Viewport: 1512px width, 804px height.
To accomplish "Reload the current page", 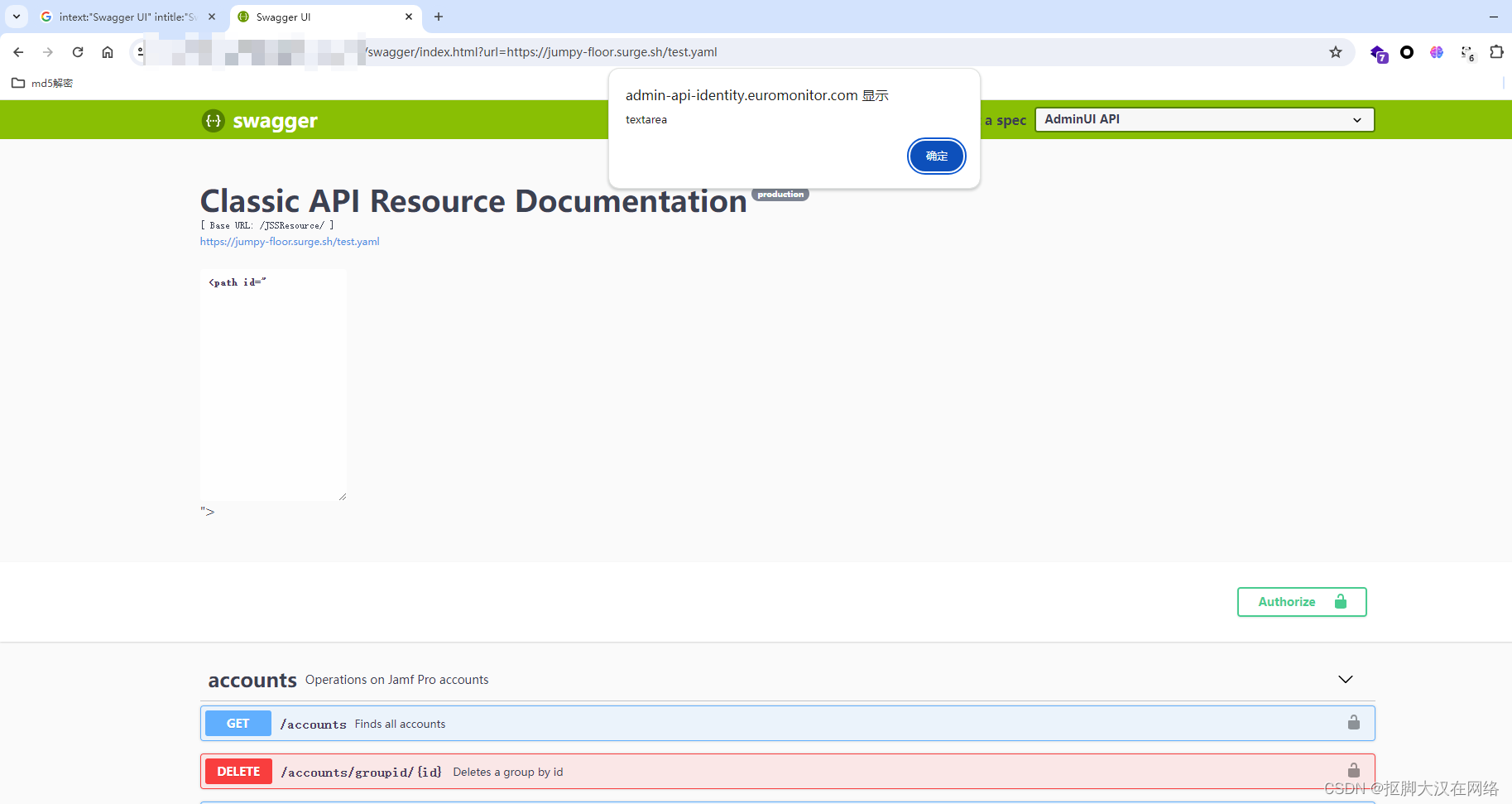I will pos(78,52).
